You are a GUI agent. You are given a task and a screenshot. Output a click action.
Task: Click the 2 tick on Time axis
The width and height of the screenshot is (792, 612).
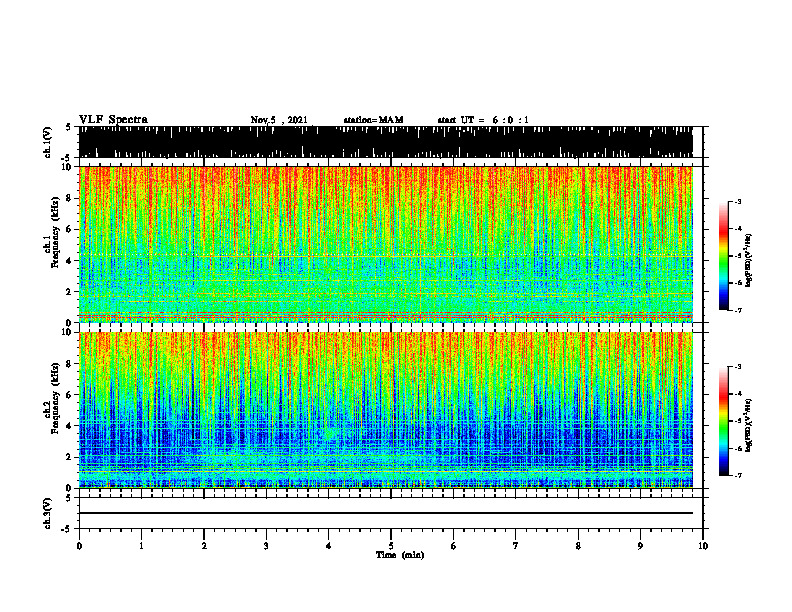[204, 546]
